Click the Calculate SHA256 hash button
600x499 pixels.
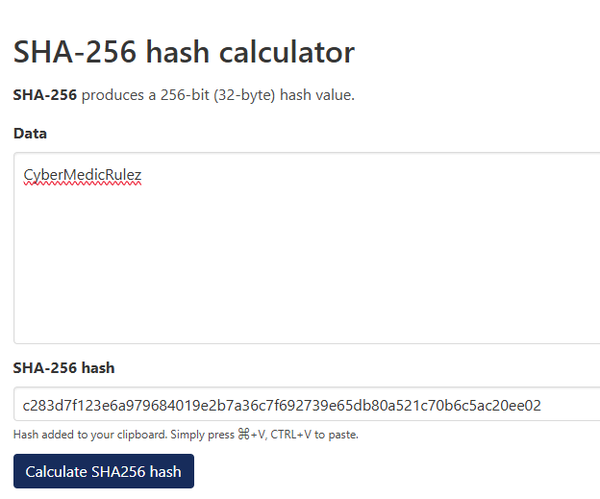point(103,472)
